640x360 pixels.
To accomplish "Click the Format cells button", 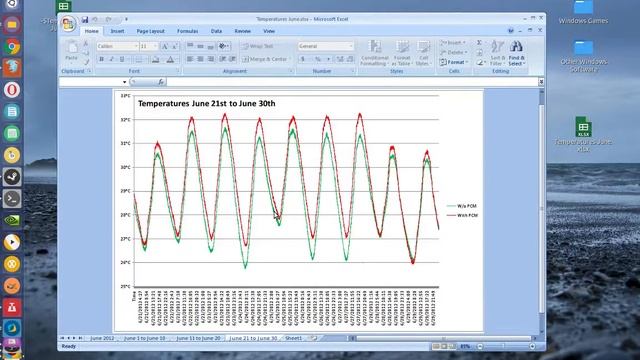I will point(454,62).
